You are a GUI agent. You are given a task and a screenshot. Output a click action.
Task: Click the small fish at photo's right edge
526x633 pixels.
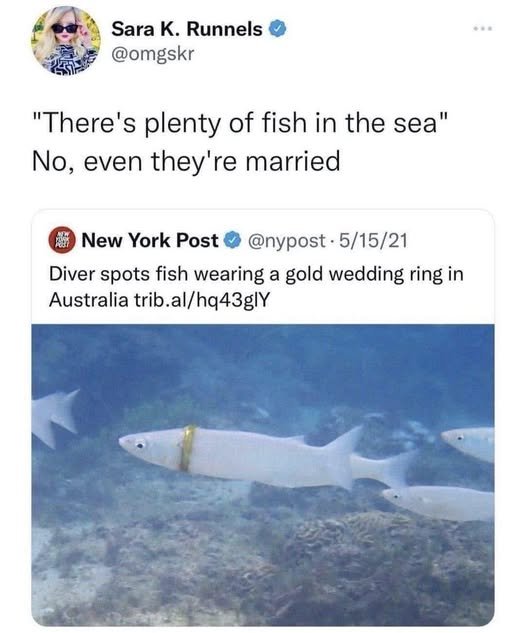(468, 443)
